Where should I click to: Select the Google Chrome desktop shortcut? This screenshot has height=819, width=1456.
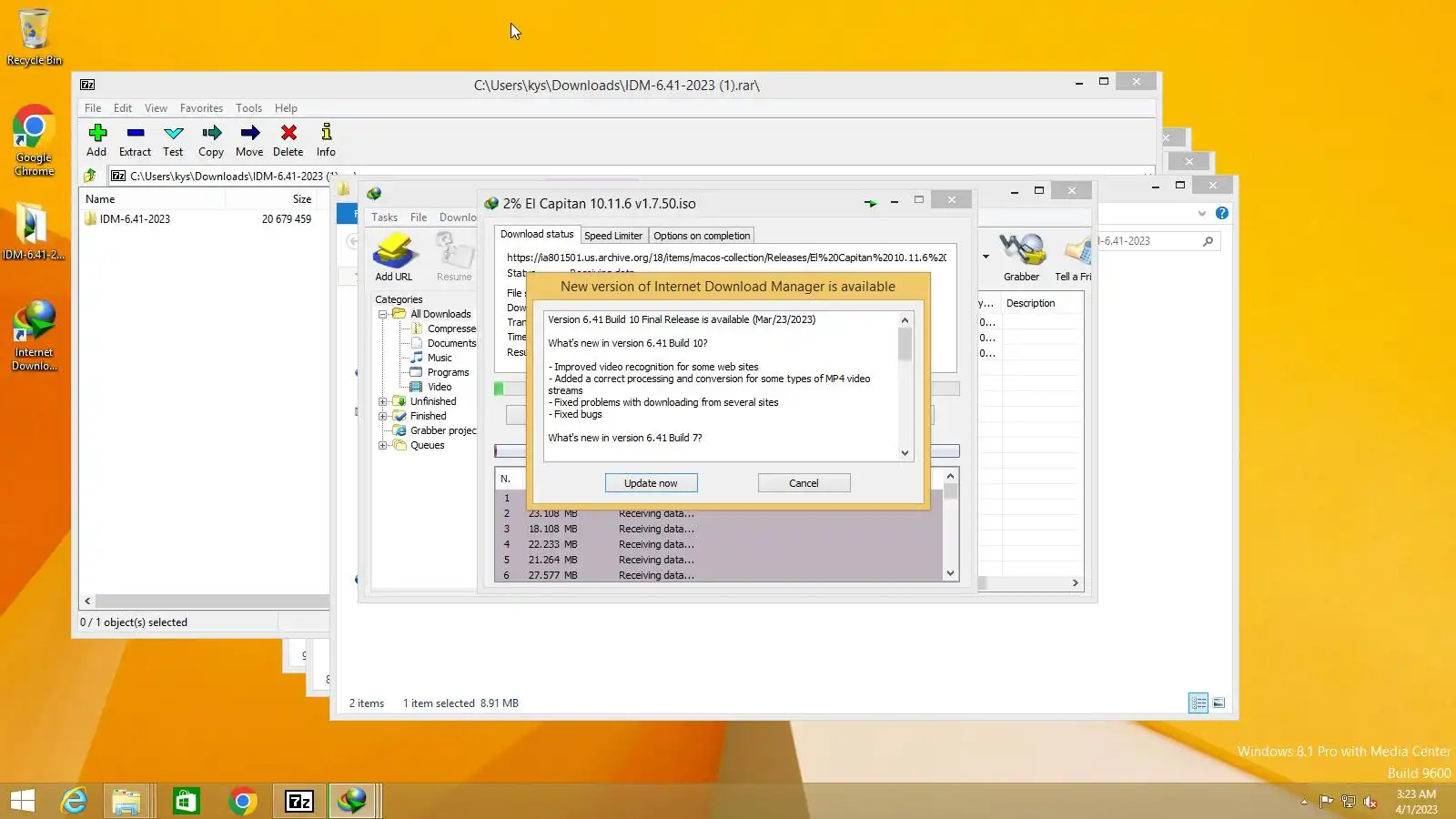(x=35, y=141)
